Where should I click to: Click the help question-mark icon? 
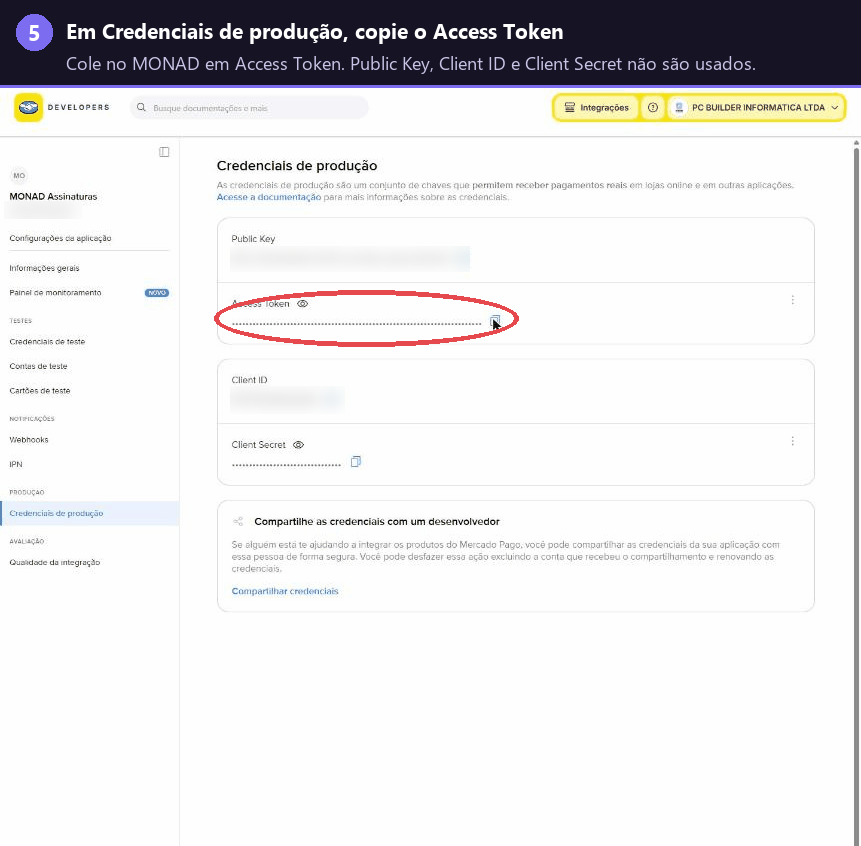[652, 108]
